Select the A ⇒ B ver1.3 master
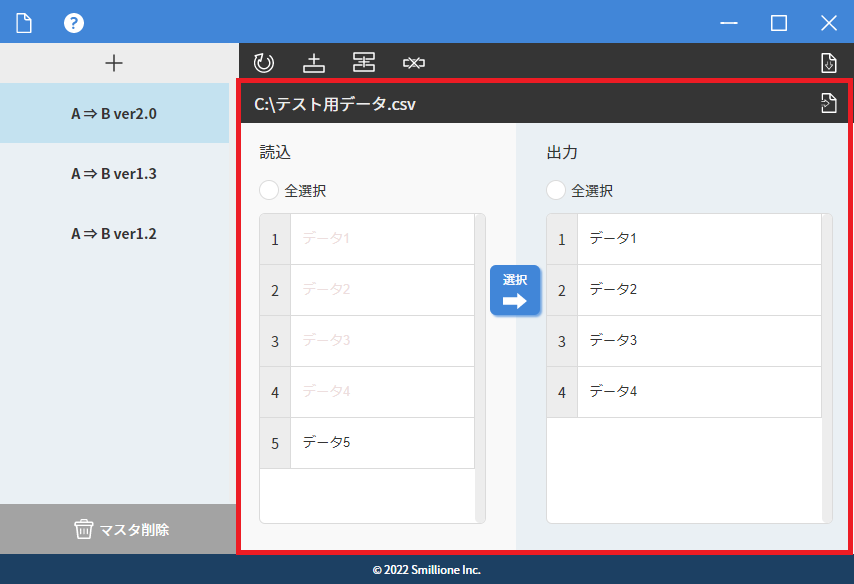 point(114,173)
